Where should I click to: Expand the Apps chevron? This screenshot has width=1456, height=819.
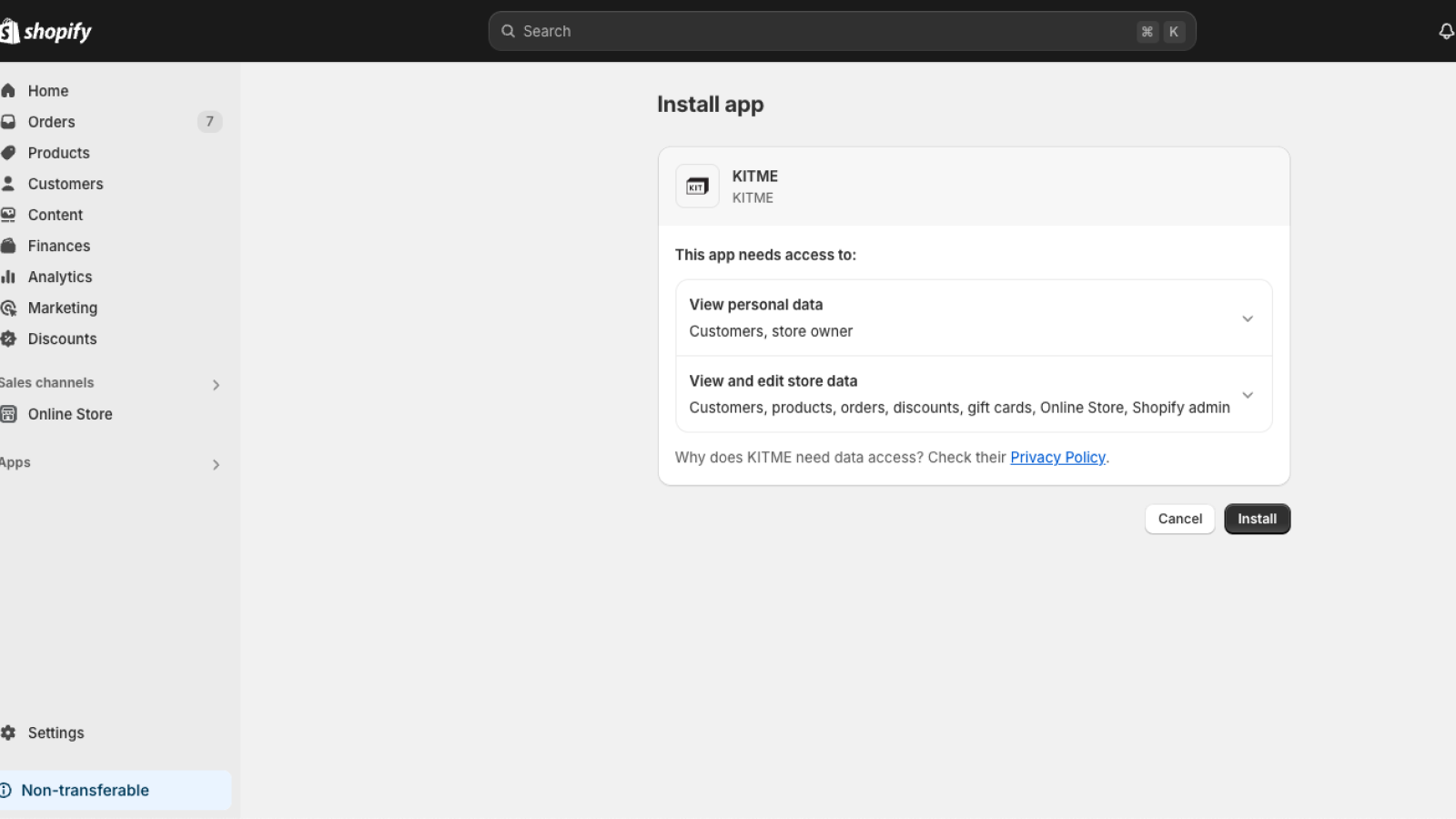216,465
